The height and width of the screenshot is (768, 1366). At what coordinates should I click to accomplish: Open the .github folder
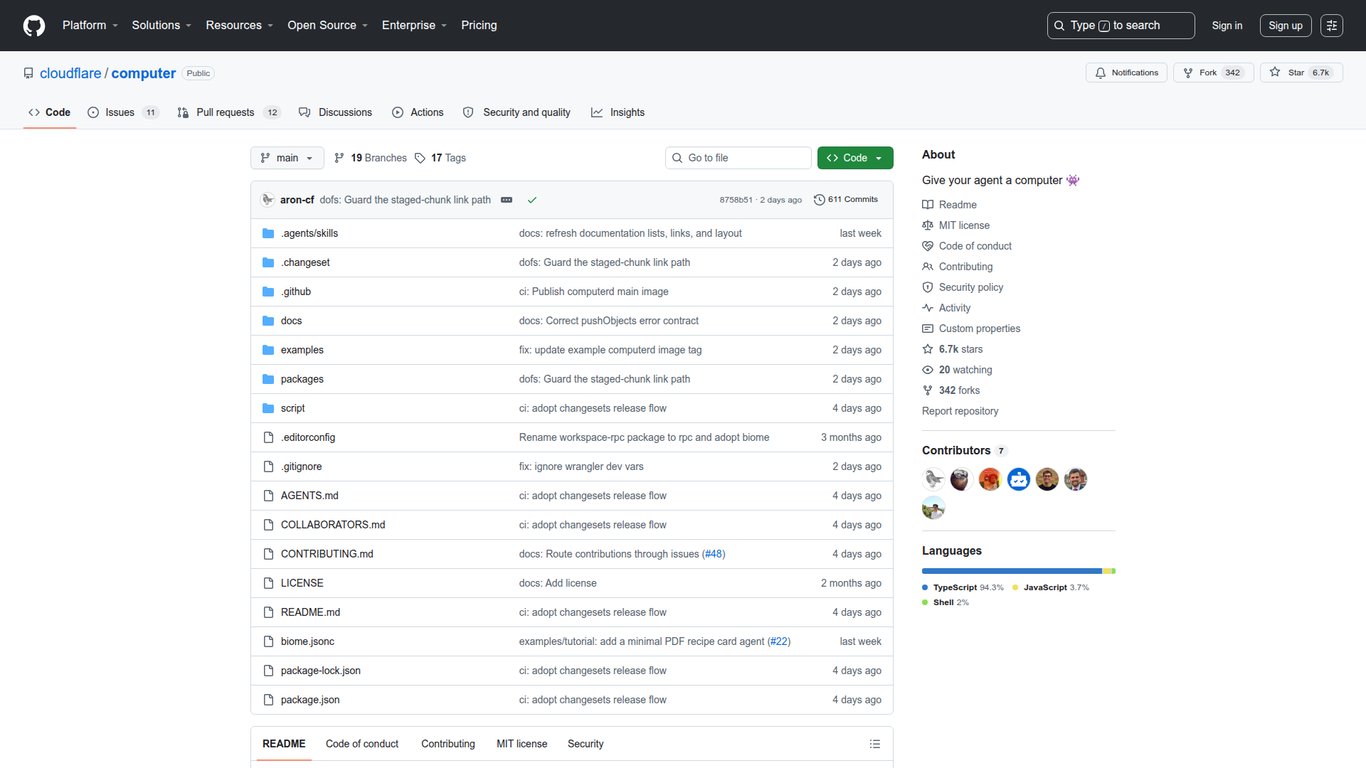(296, 291)
